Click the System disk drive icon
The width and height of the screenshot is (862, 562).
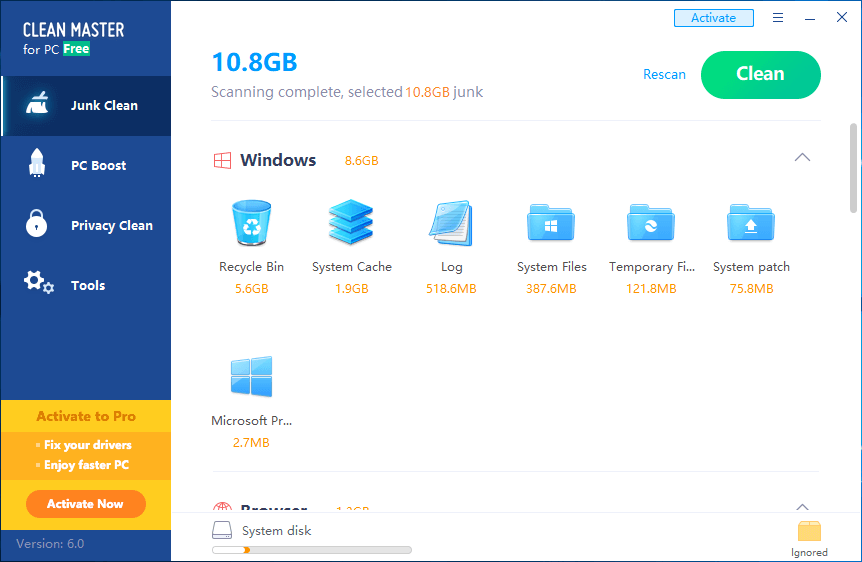pyautogui.click(x=222, y=530)
